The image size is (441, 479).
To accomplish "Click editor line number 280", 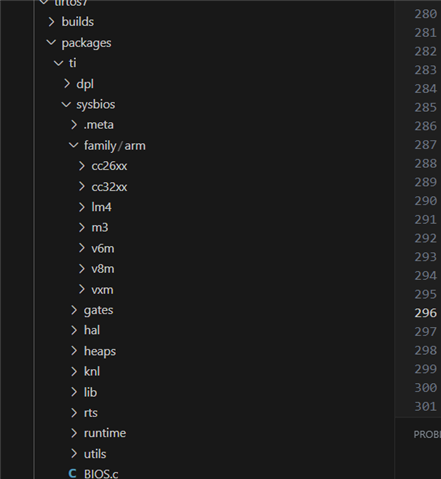I will point(425,14).
